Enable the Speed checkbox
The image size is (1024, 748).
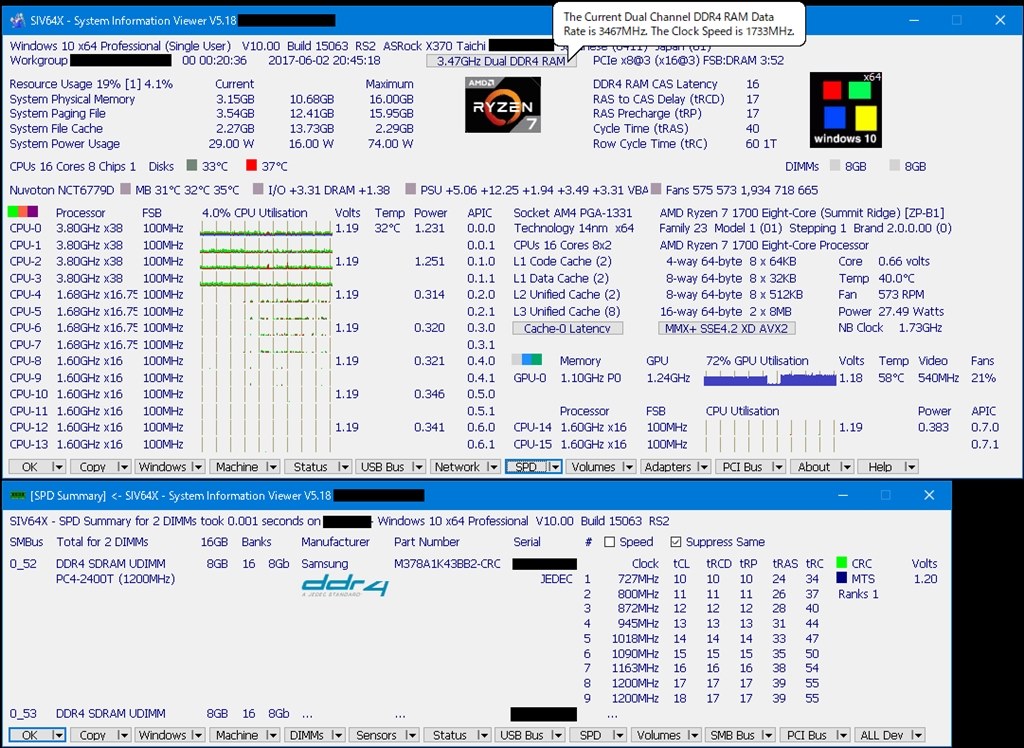click(x=609, y=542)
